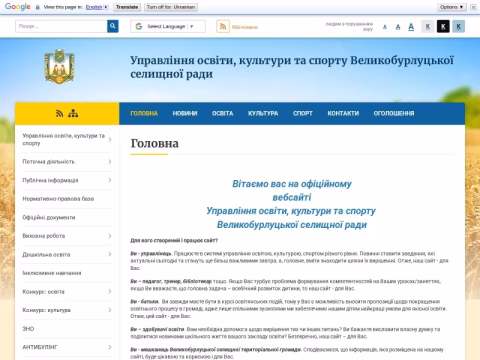The width and height of the screenshot is (480, 360).
Task: Click the council coat of arms logo
Action: click(x=59, y=66)
